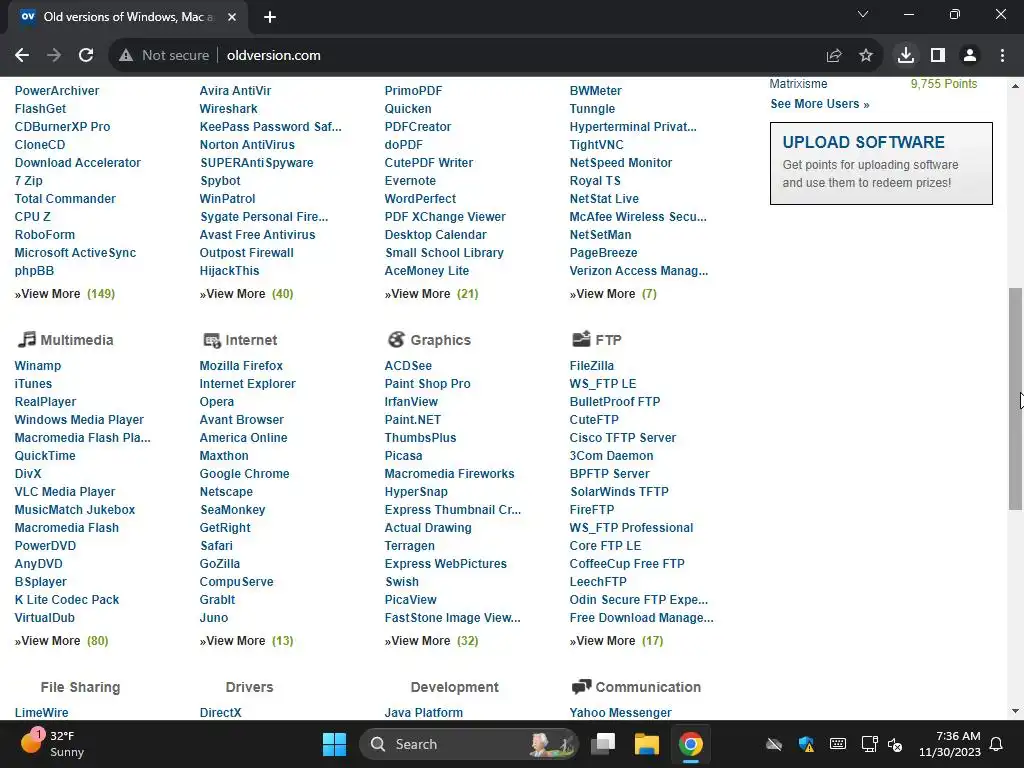
Task: Open the Google Chrome link
Action: (244, 473)
